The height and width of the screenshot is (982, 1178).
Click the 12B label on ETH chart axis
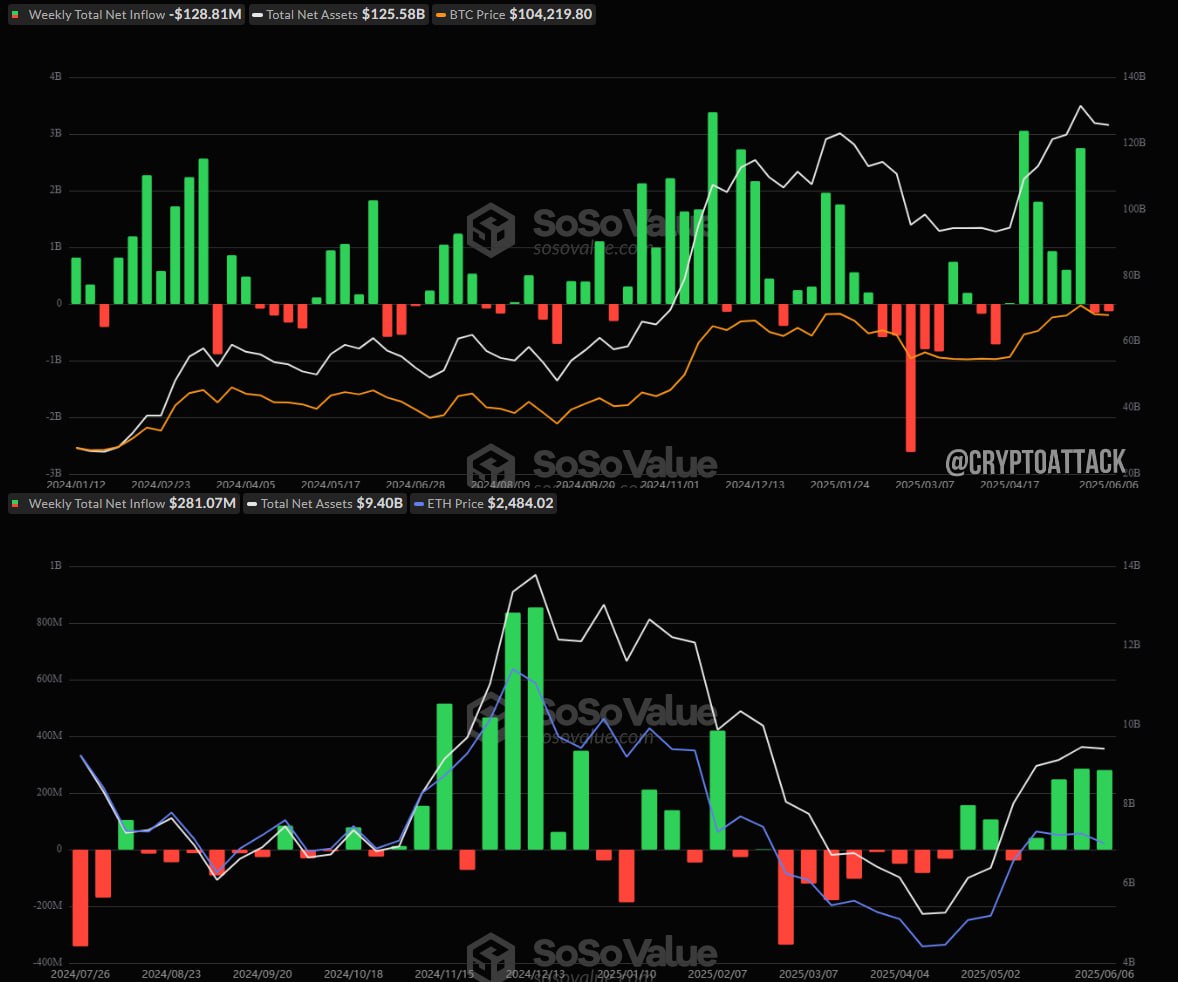pyautogui.click(x=1131, y=645)
